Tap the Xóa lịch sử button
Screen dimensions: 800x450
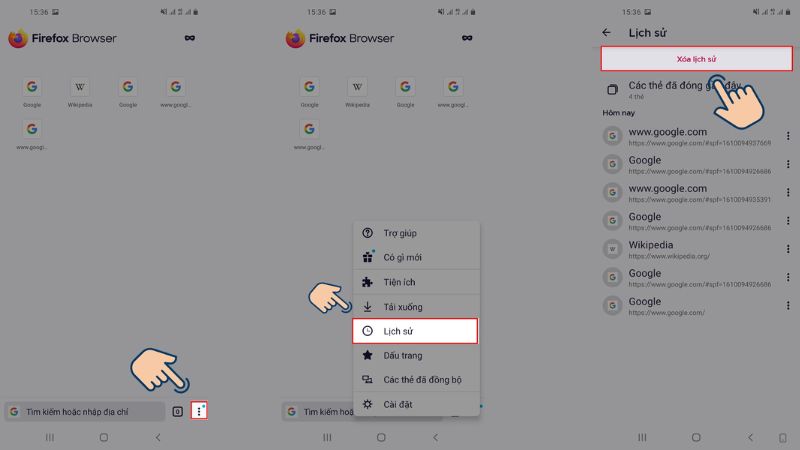tap(696, 59)
